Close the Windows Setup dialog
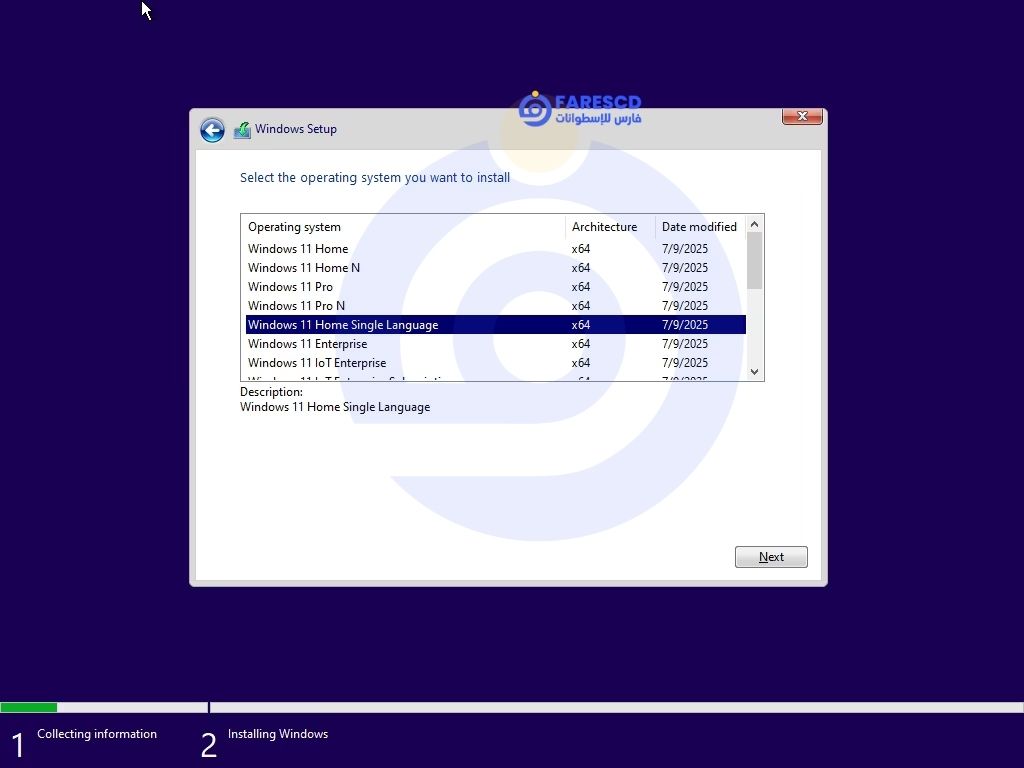The height and width of the screenshot is (768, 1024). (x=802, y=116)
